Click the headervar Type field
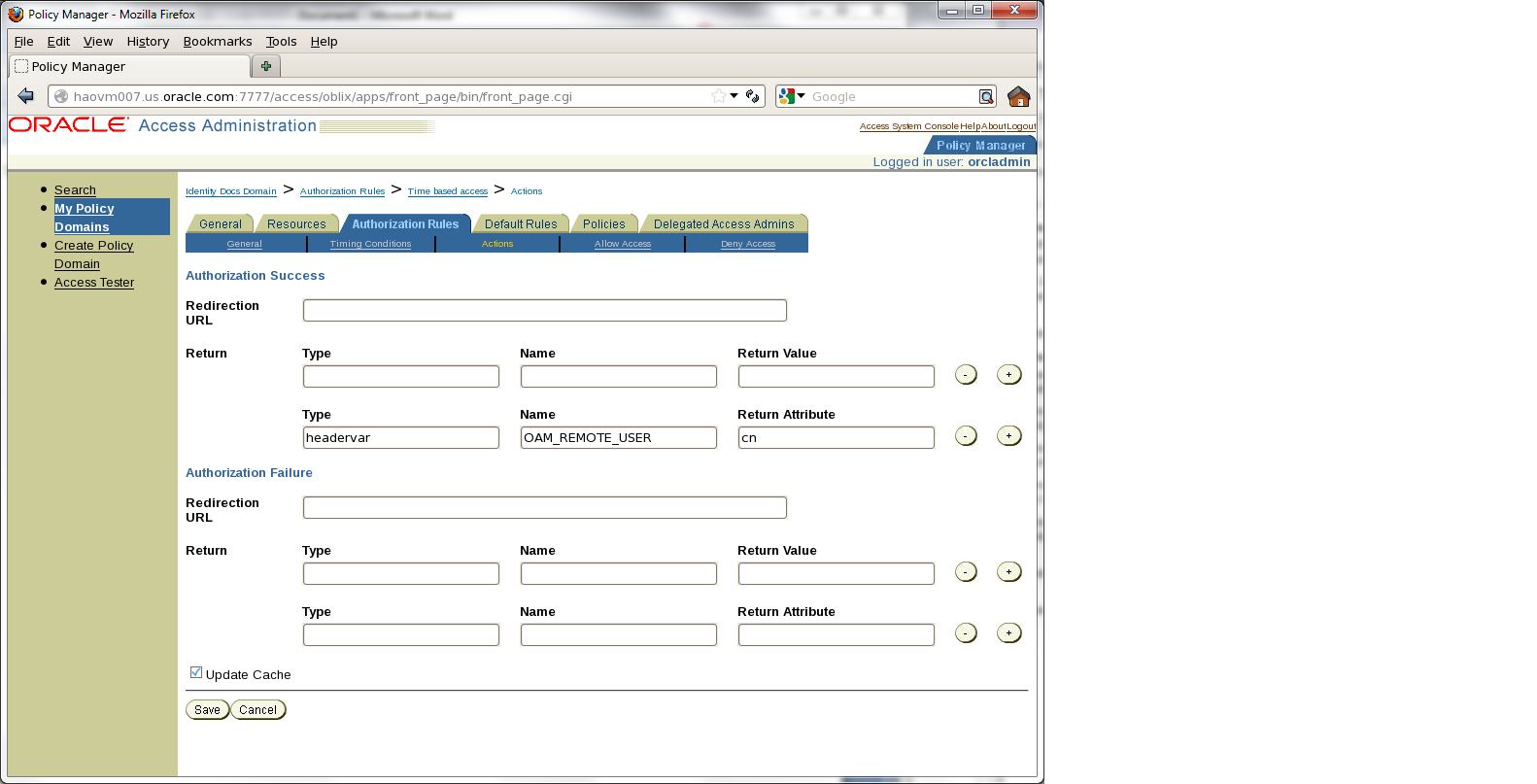The height and width of the screenshot is (784, 1537). (401, 438)
